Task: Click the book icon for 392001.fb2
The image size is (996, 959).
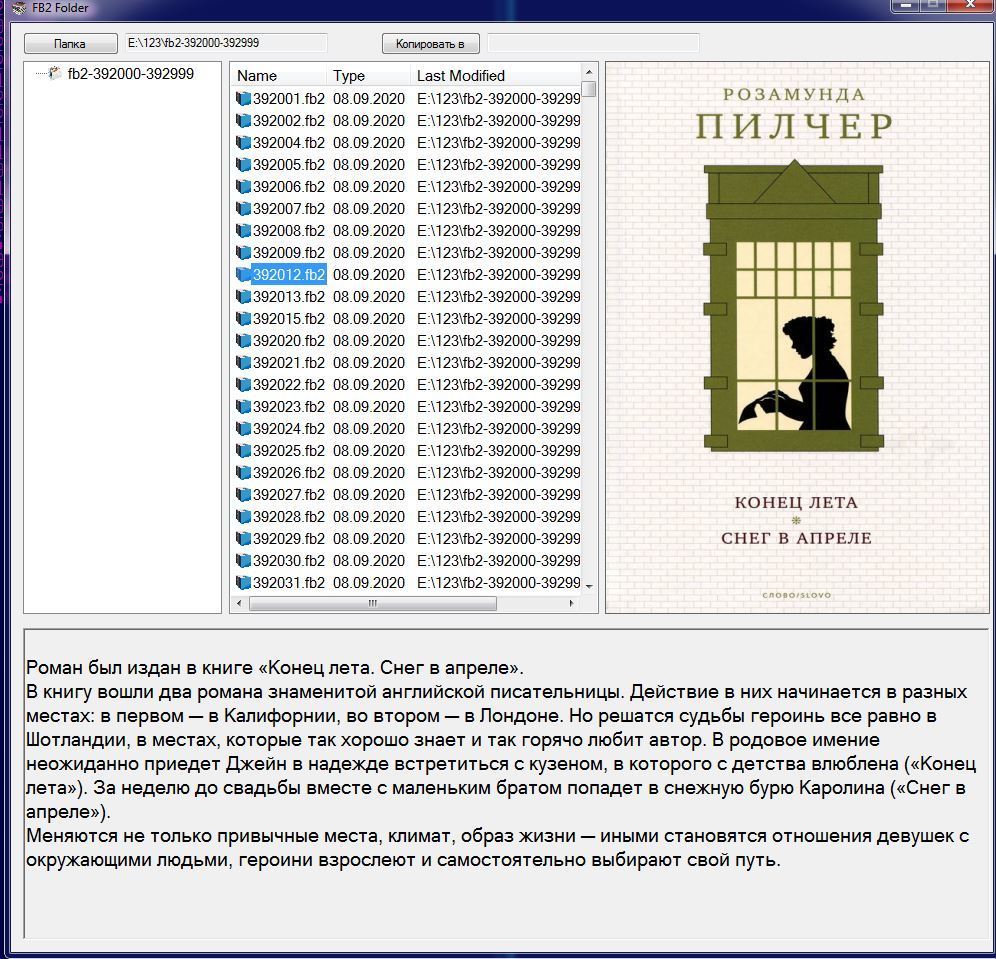Action: click(x=243, y=98)
